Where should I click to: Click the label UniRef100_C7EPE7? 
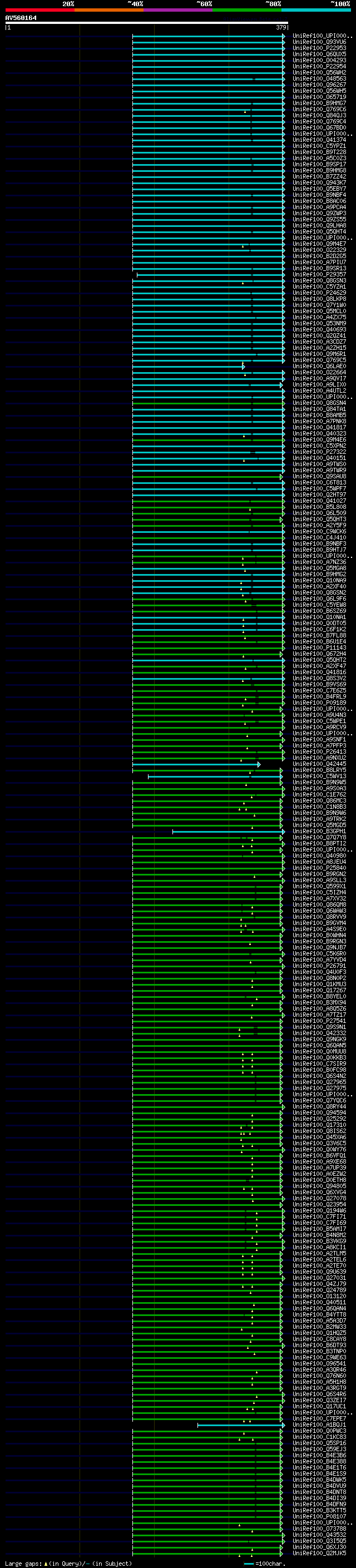tap(319, 1418)
